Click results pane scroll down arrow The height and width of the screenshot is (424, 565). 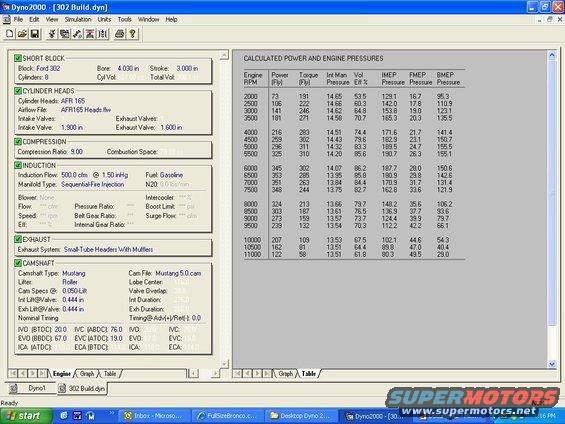(552, 364)
